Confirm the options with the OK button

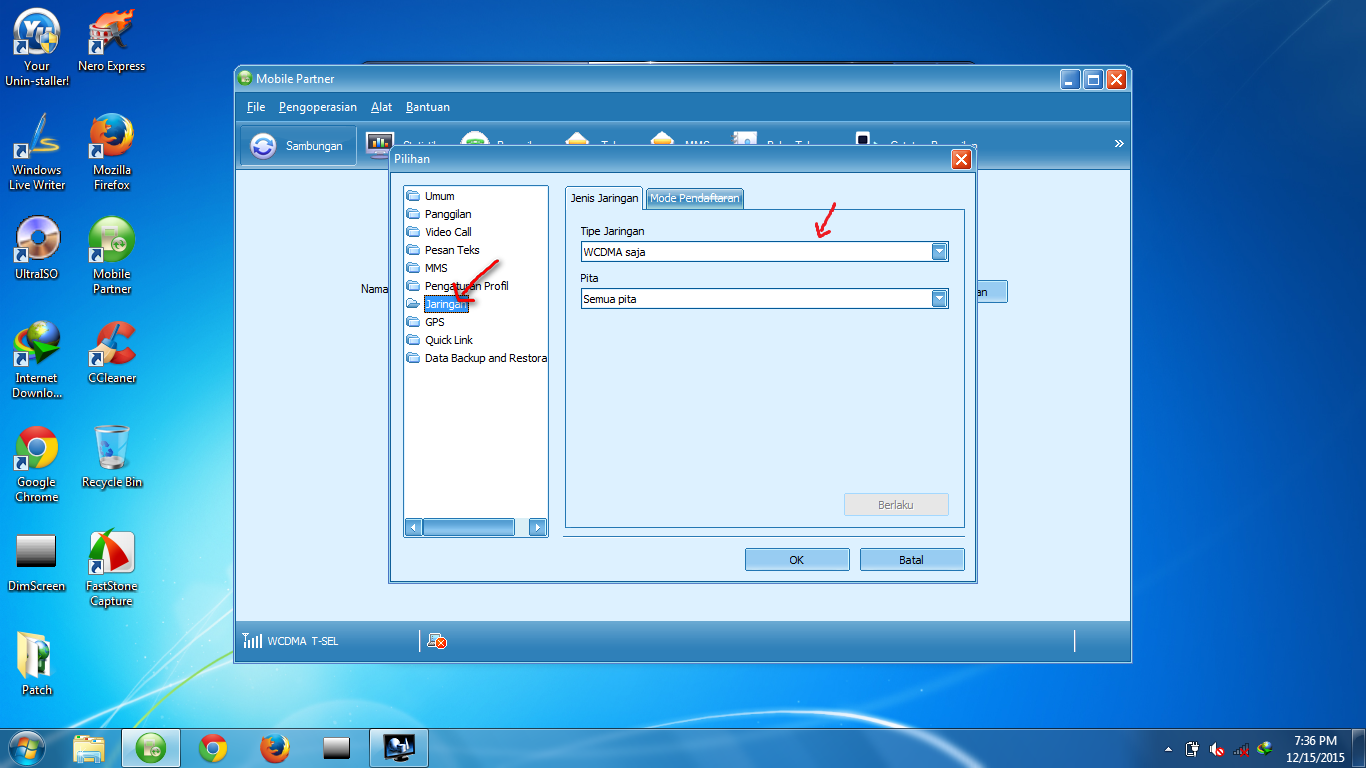tap(797, 560)
